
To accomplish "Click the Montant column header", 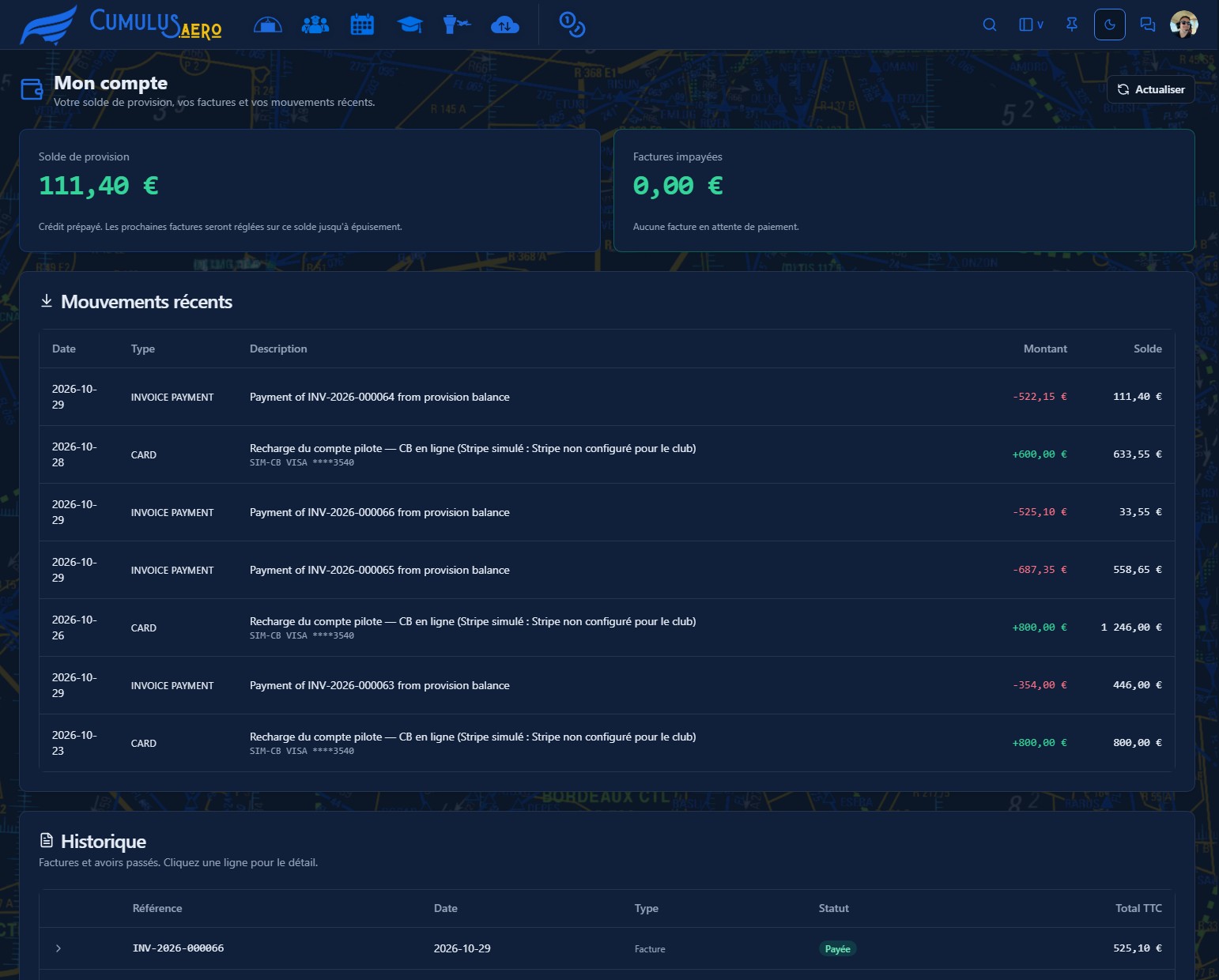I will 1045,349.
